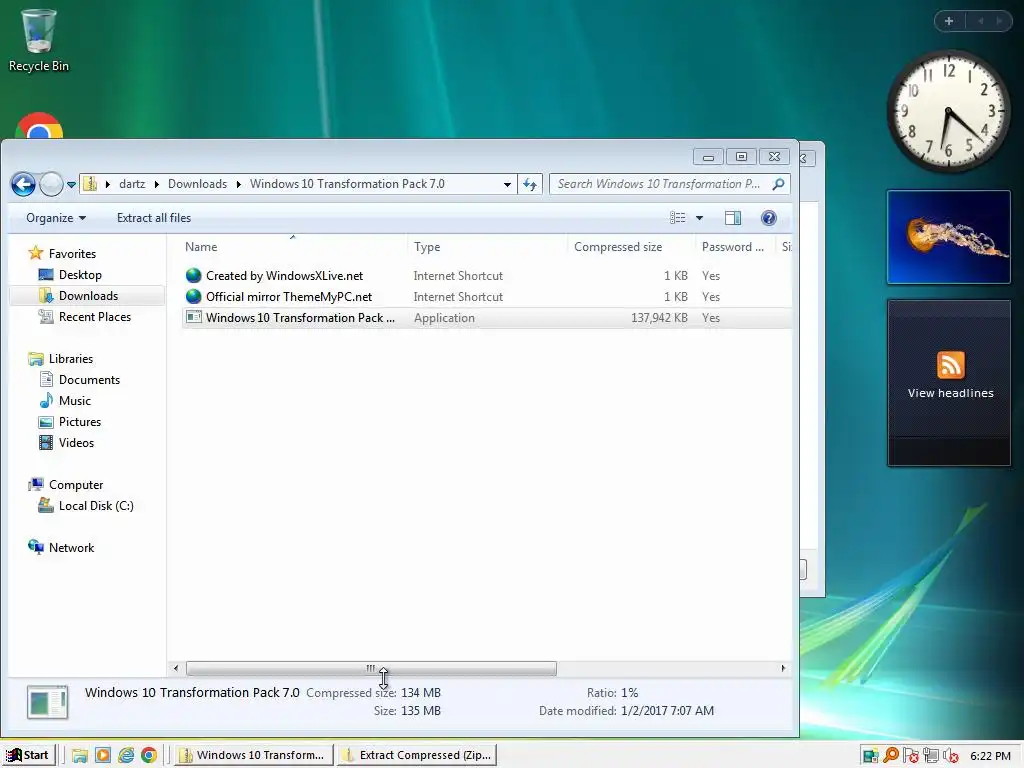
Task: Click the globe icon for WindowsXLive.net
Action: [x=193, y=276]
